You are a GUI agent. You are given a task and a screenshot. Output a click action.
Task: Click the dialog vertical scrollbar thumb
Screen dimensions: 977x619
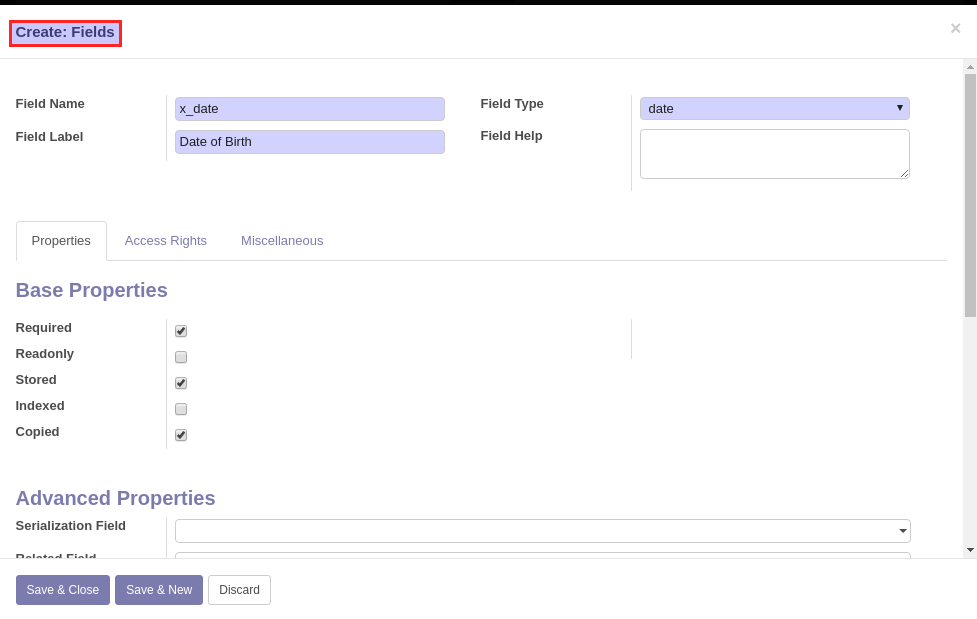pos(970,195)
